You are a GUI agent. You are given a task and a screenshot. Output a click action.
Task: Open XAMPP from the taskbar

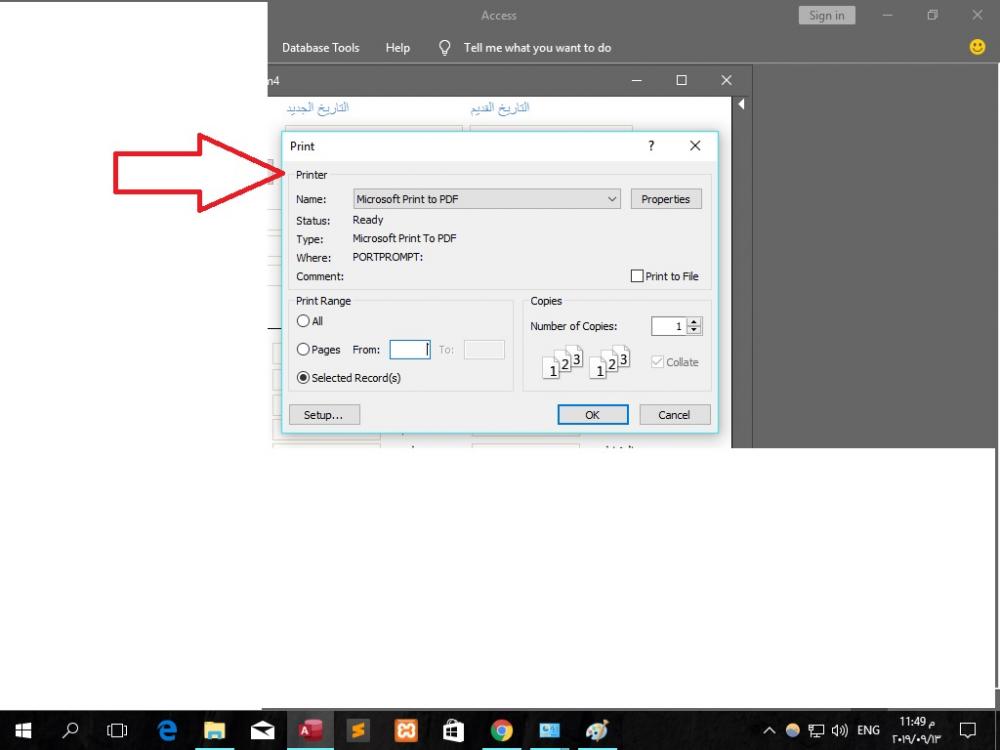(x=406, y=730)
